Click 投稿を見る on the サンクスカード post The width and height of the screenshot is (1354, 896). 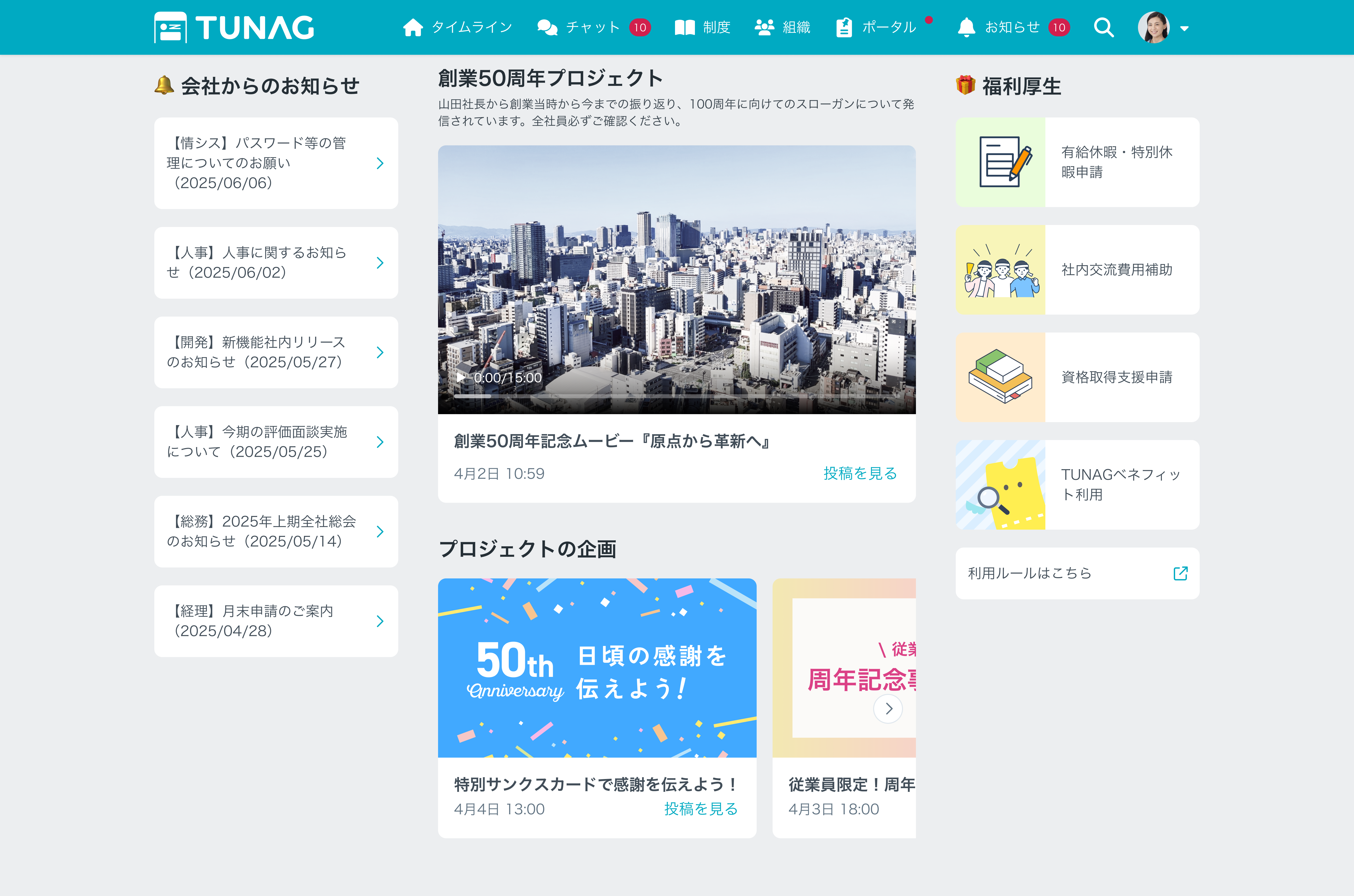pyautogui.click(x=701, y=809)
